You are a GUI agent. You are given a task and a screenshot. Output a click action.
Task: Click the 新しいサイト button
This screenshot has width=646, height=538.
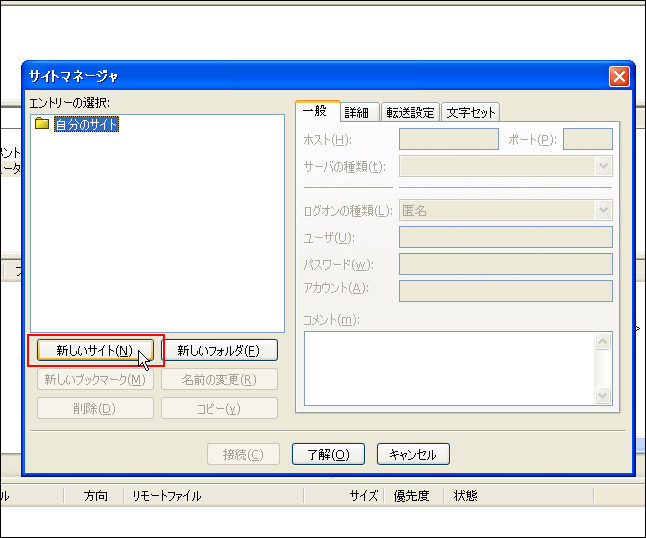[95, 350]
